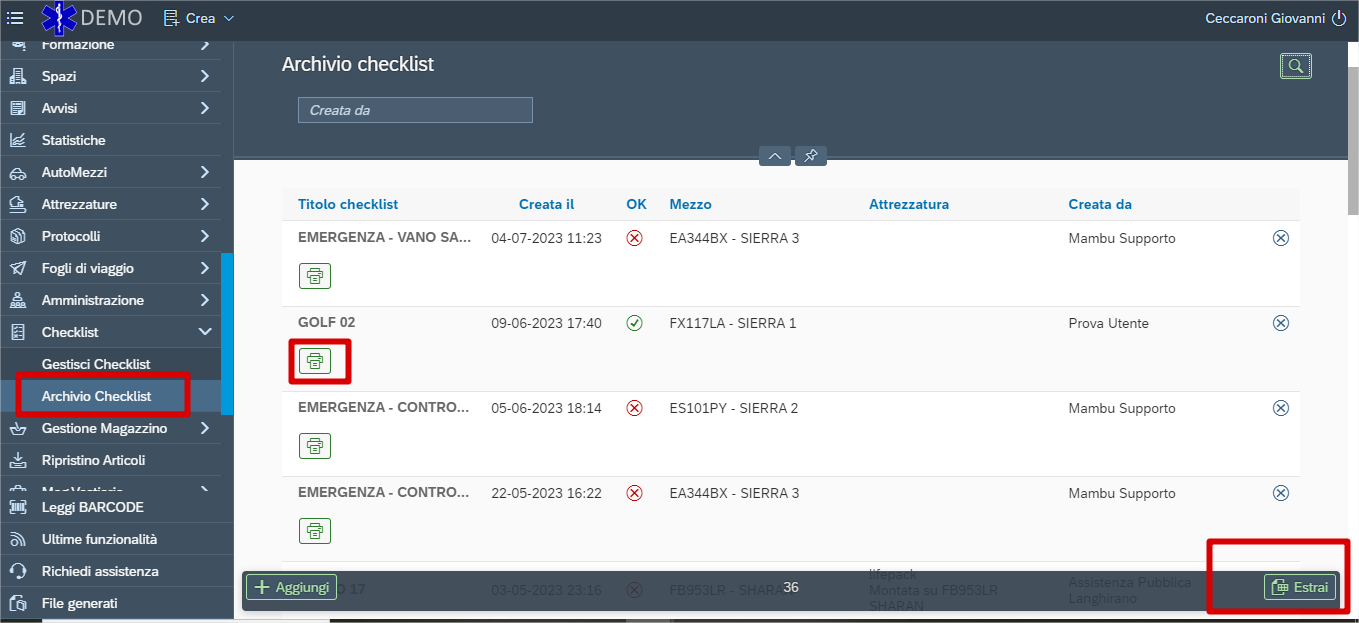Click Richiedi assistenza headset item

point(100,571)
